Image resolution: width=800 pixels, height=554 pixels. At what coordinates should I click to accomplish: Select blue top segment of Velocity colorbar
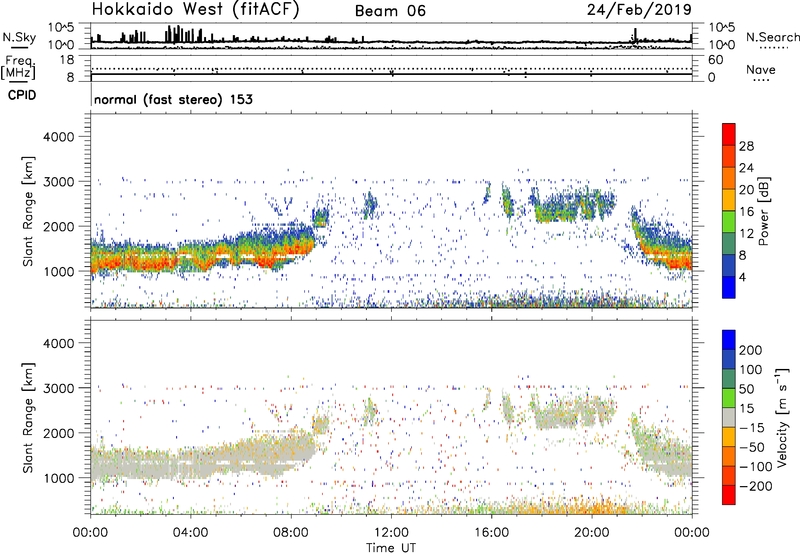point(729,340)
